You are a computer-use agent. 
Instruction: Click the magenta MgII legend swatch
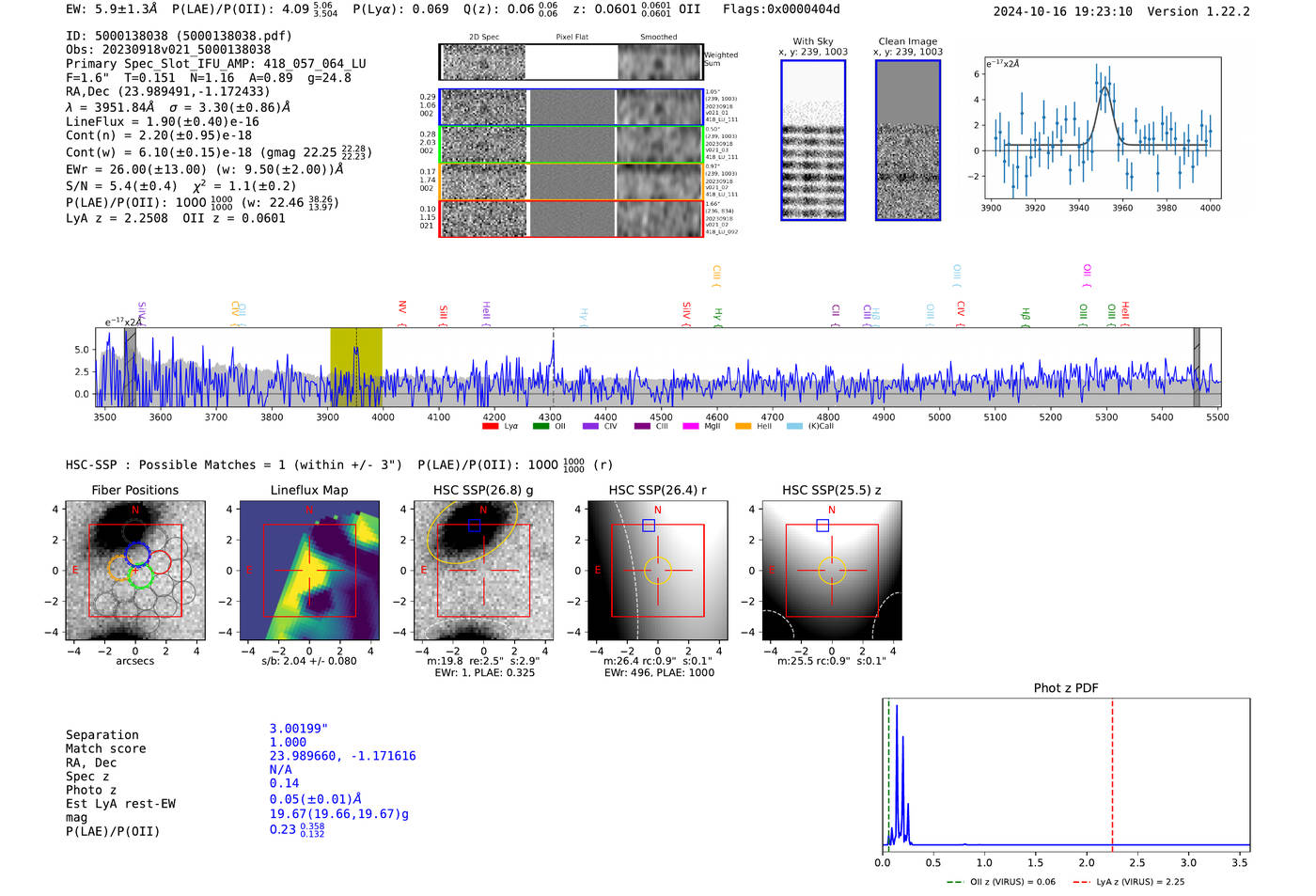pos(691,427)
